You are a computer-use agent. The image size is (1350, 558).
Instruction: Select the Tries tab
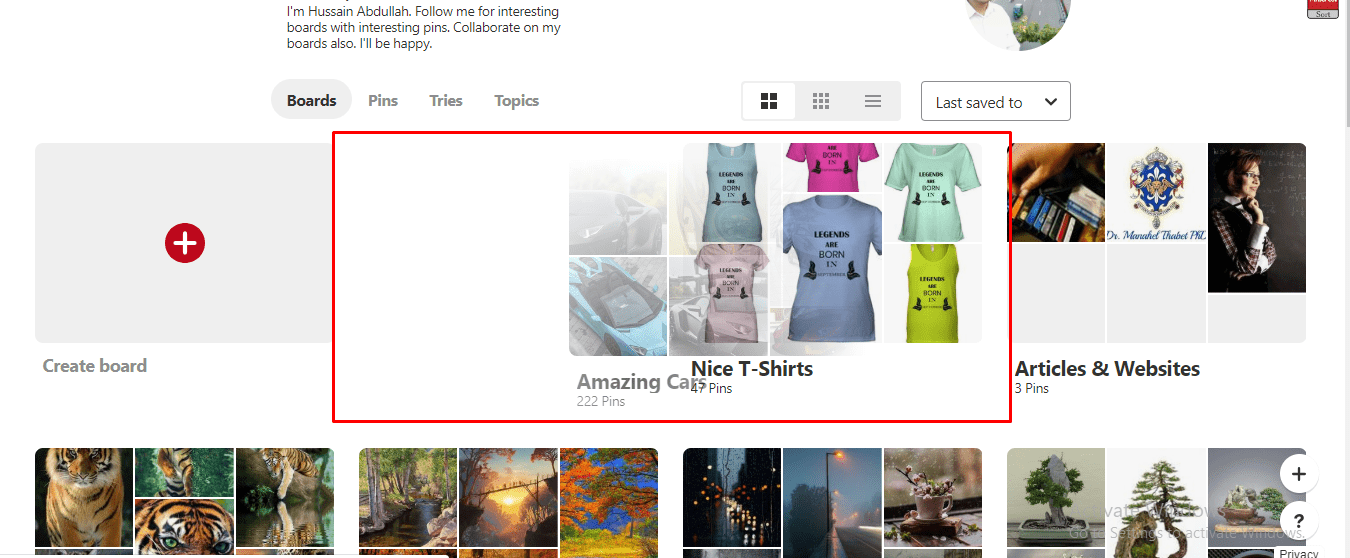(x=446, y=100)
